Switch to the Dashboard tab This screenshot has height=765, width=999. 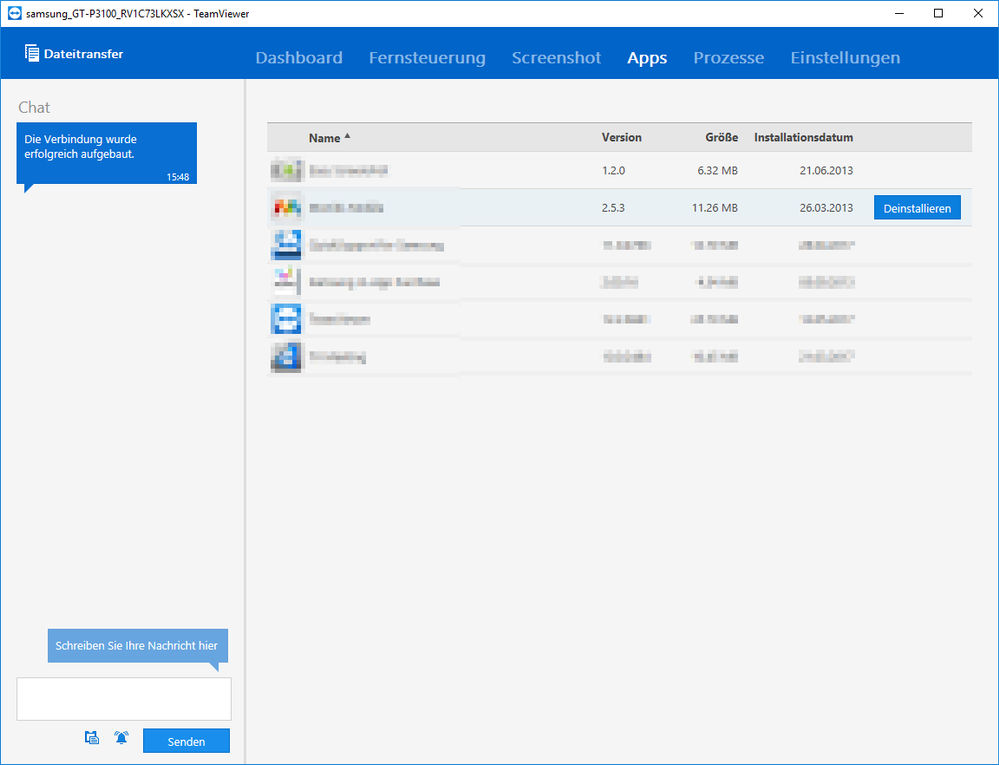[299, 58]
